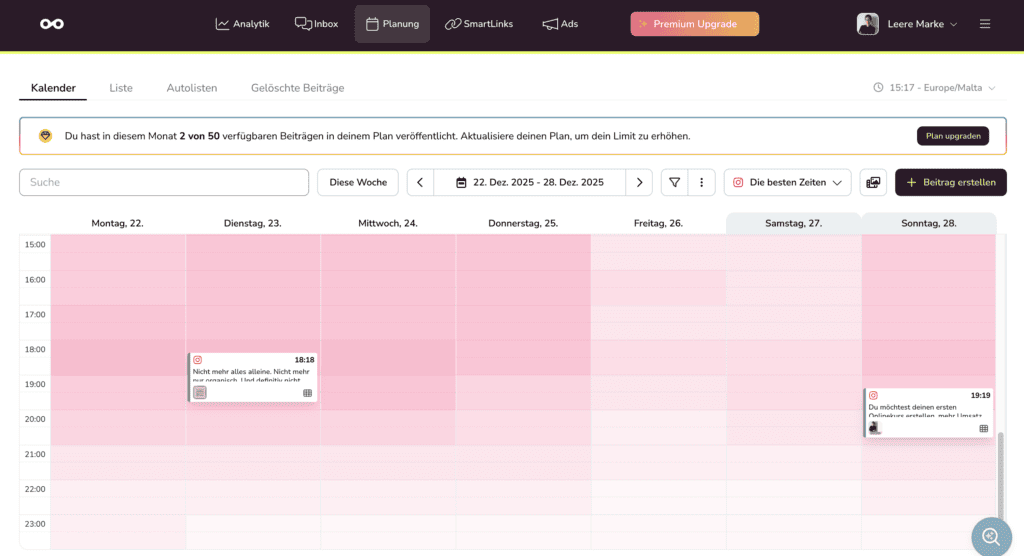Click the infinity logo in header
1024x556 pixels.
coord(52,24)
